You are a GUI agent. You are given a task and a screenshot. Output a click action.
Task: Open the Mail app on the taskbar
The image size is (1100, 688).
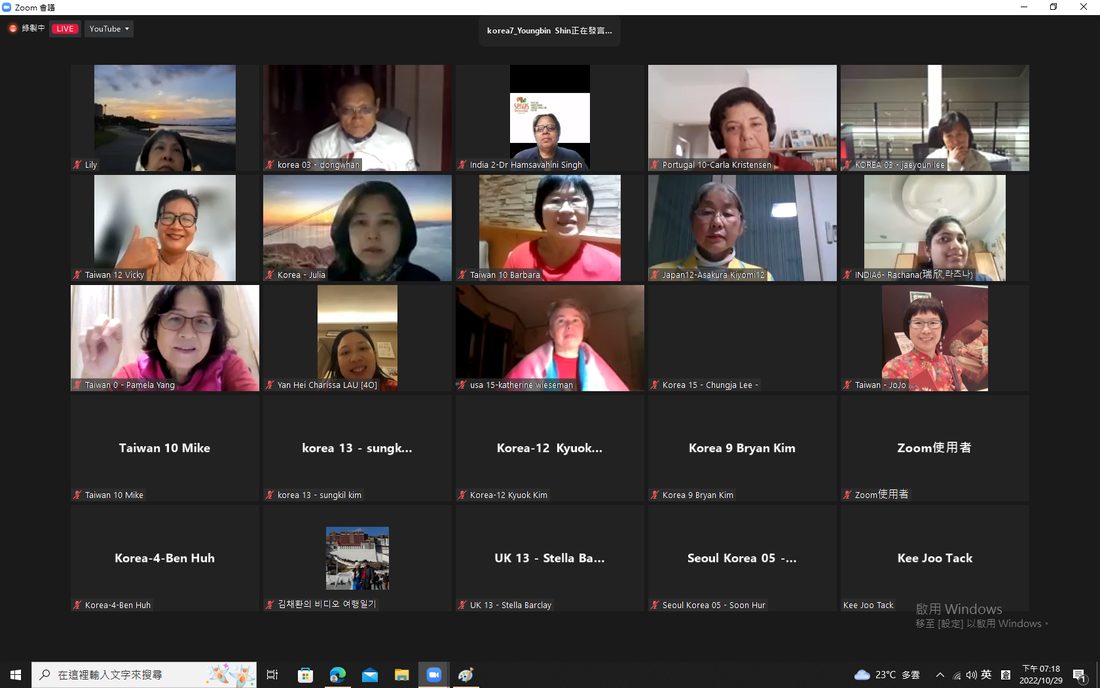[x=370, y=675]
